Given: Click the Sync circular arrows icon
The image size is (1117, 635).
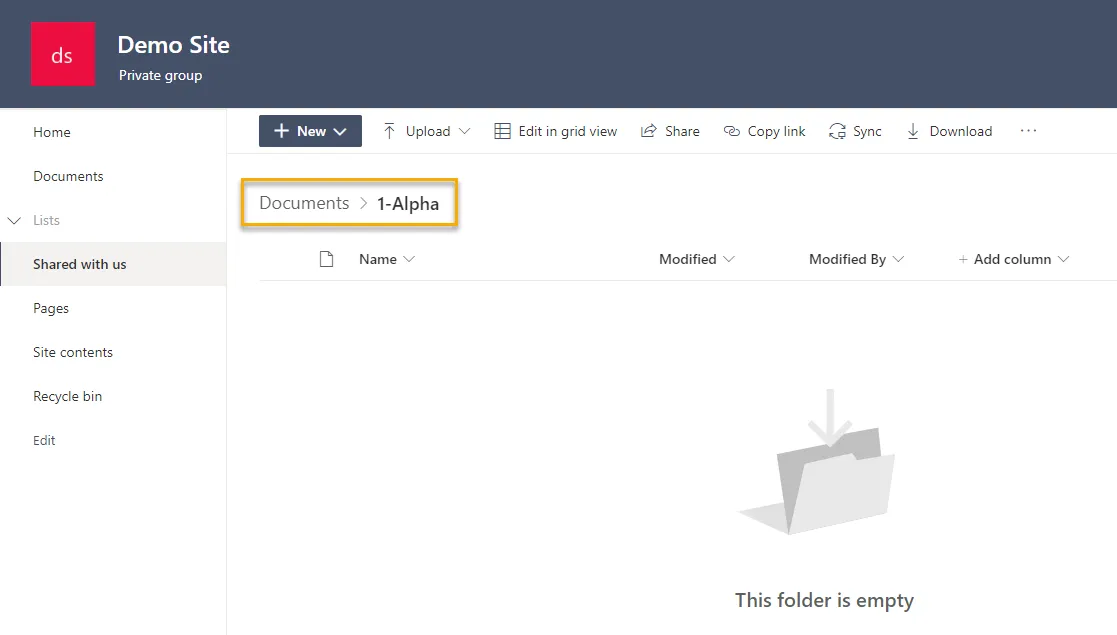Looking at the screenshot, I should point(837,131).
